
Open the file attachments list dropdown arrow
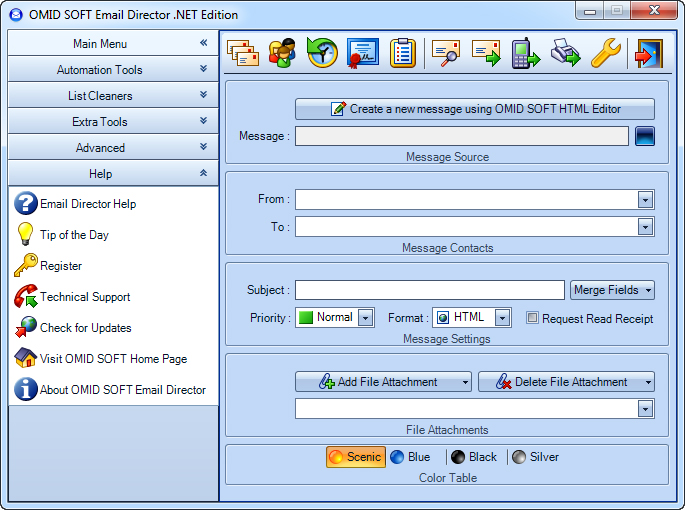(x=645, y=409)
